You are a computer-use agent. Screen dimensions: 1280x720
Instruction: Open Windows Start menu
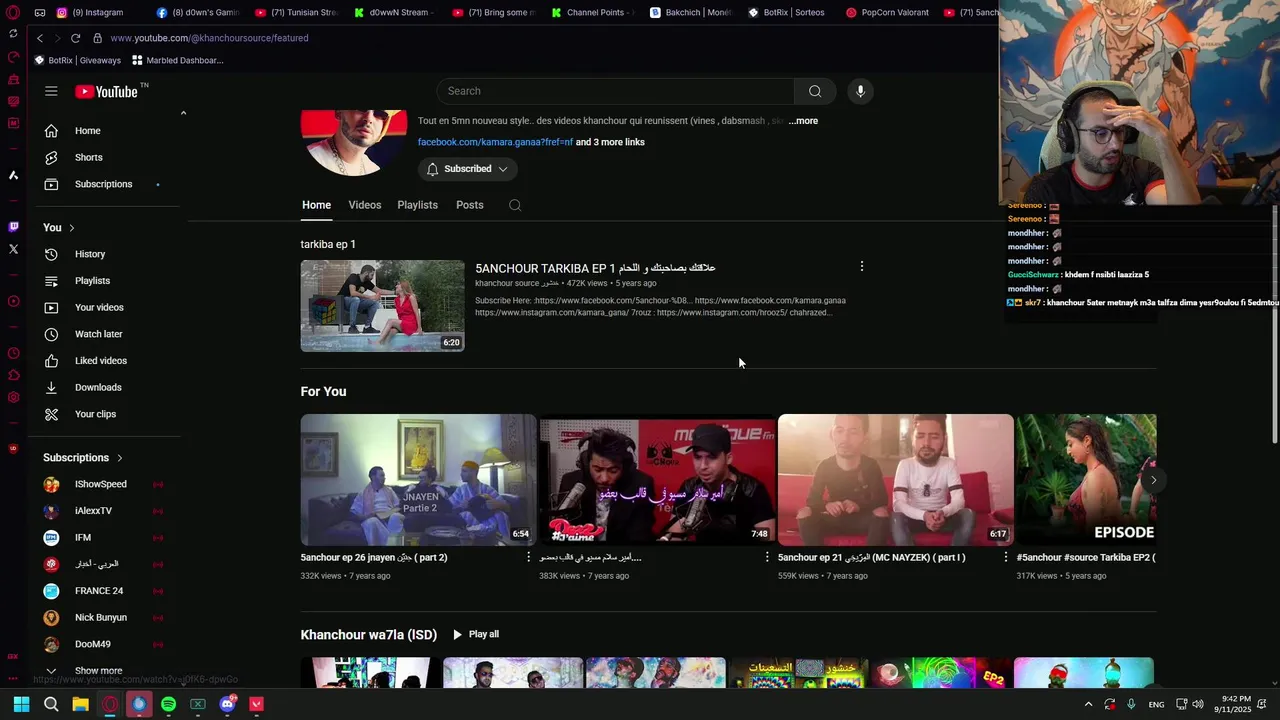21,704
